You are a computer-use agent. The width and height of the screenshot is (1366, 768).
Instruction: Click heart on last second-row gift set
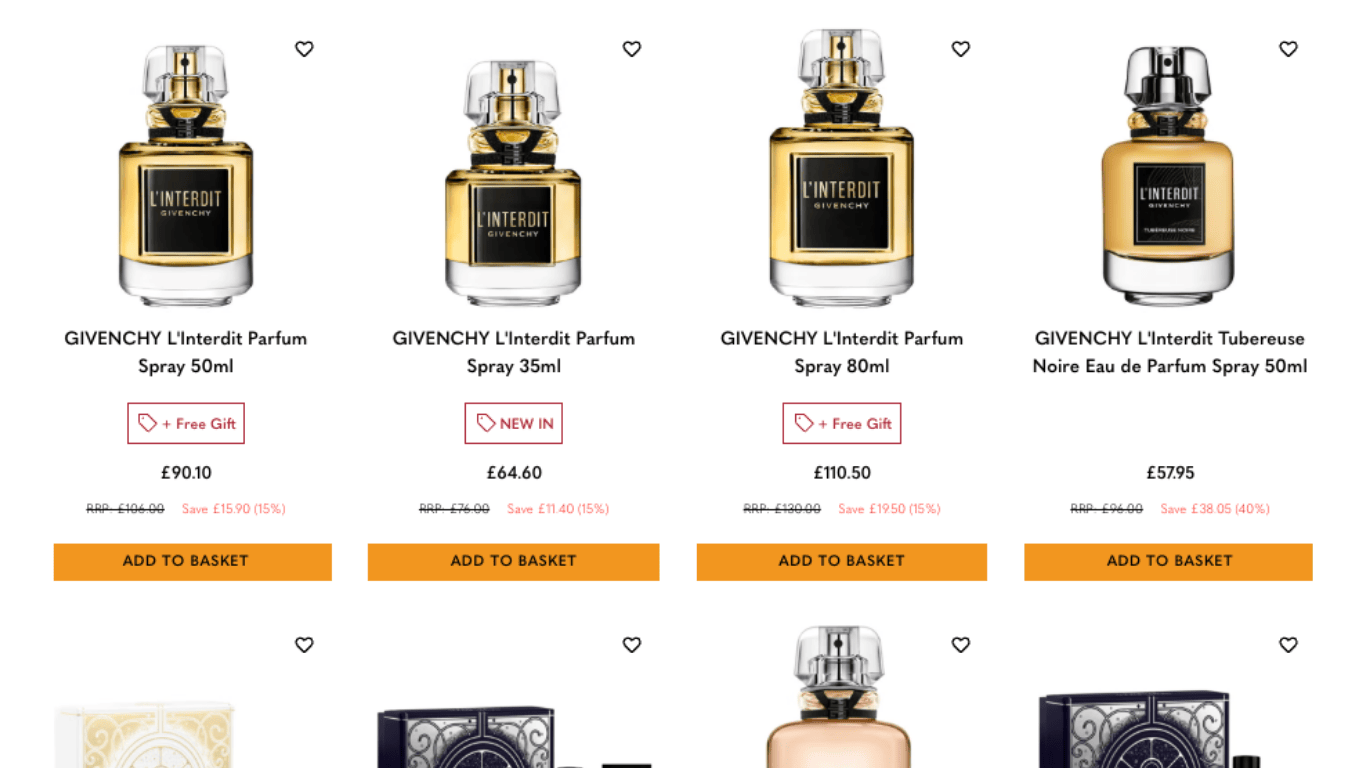1288,645
